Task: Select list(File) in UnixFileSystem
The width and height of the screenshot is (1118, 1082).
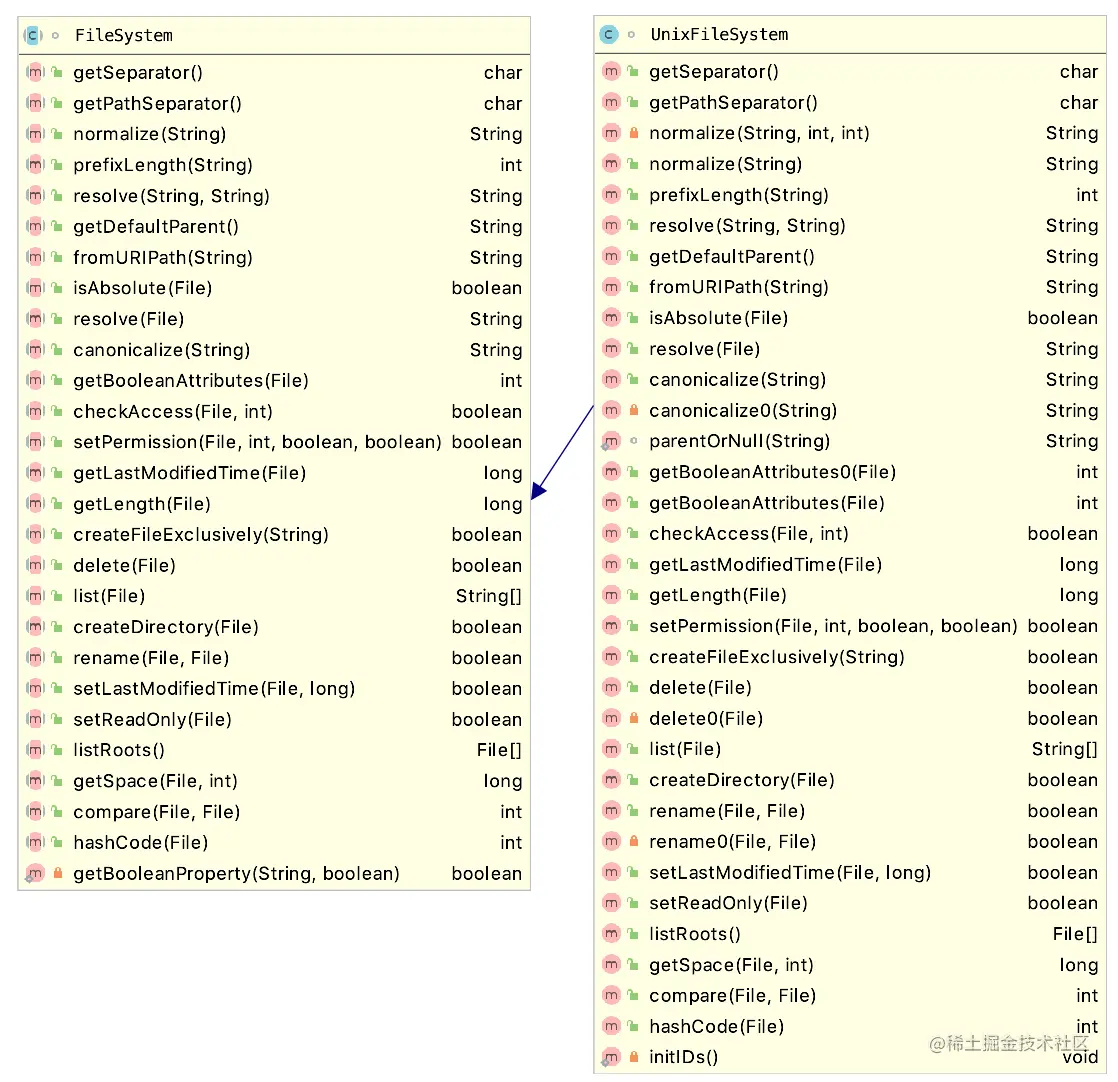Action: coord(685,749)
